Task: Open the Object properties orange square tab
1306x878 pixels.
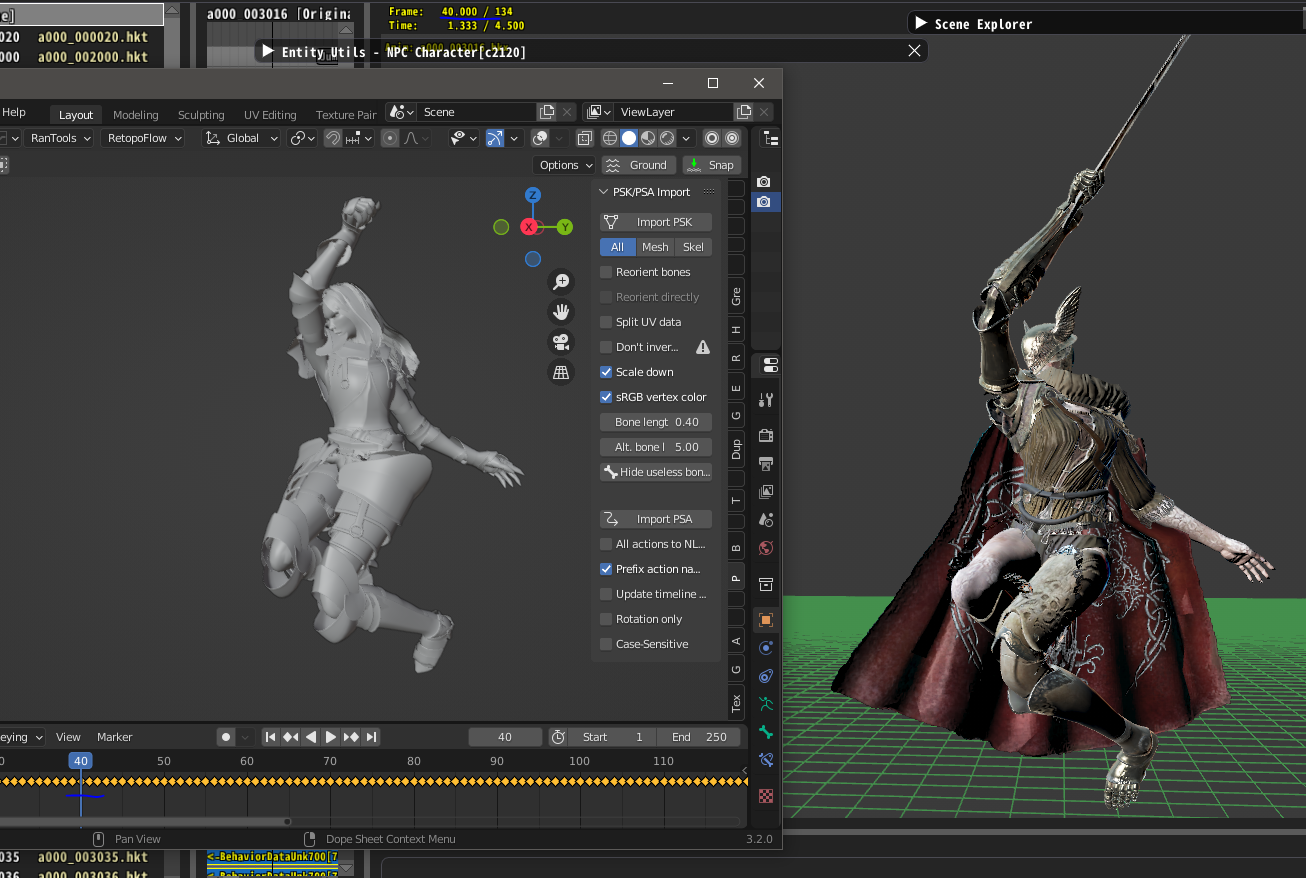Action: pyautogui.click(x=766, y=620)
